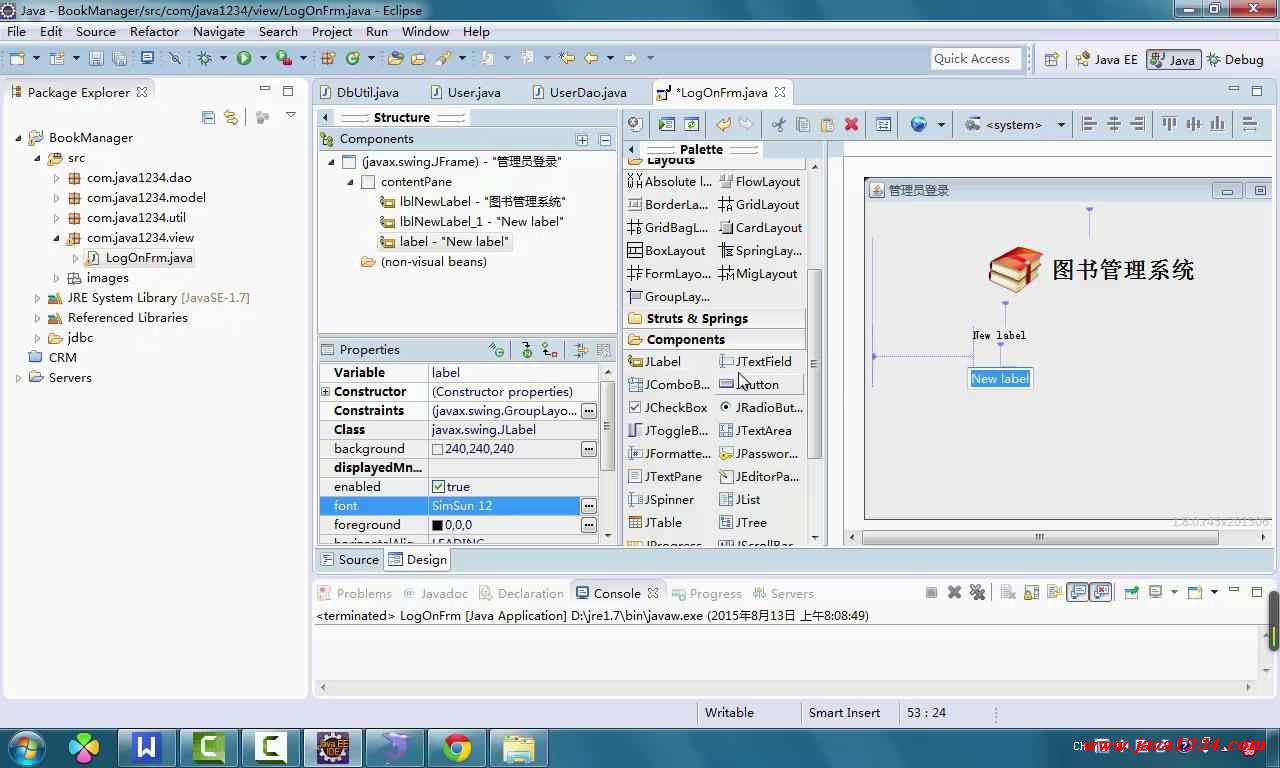Open the Problems view tab
Viewport: 1280px width, 768px height.
pyautogui.click(x=354, y=593)
